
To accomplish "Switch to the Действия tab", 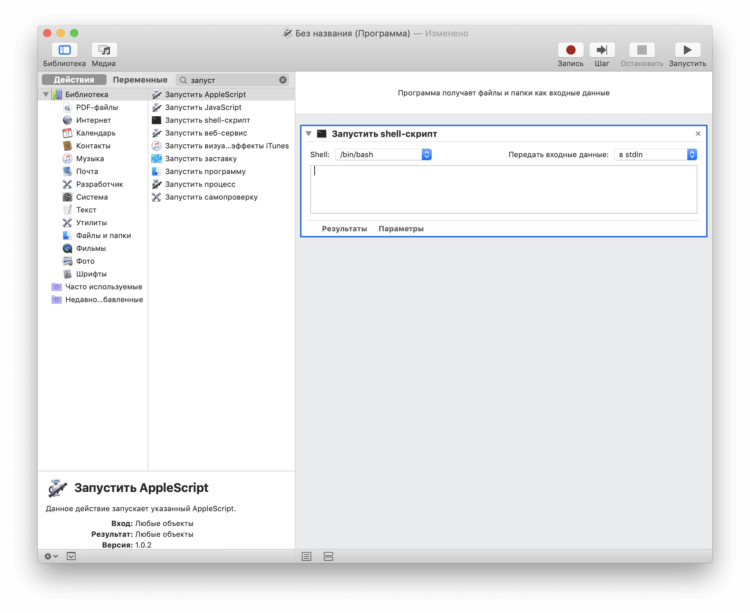I will [74, 80].
